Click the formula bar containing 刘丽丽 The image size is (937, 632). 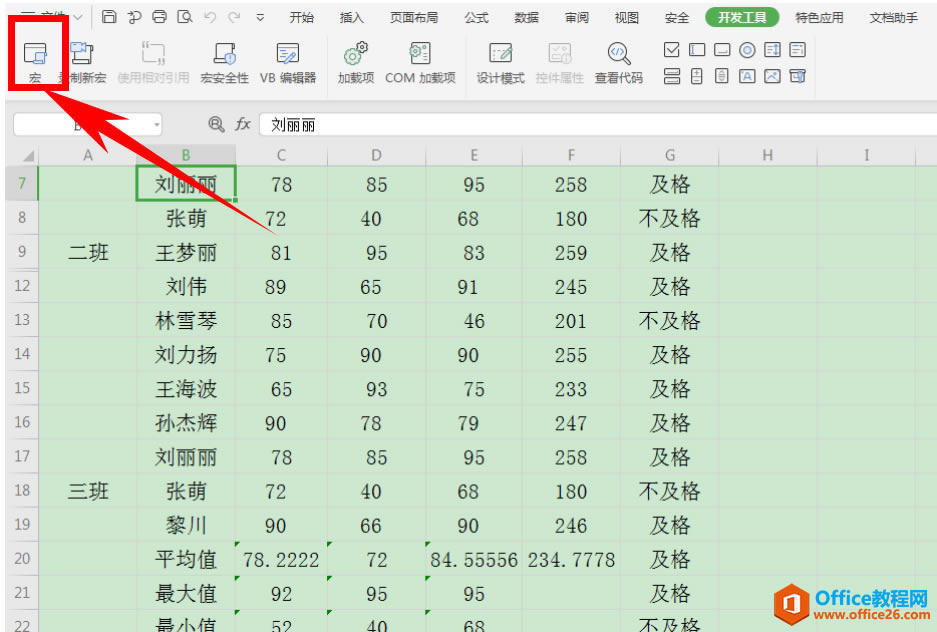598,124
